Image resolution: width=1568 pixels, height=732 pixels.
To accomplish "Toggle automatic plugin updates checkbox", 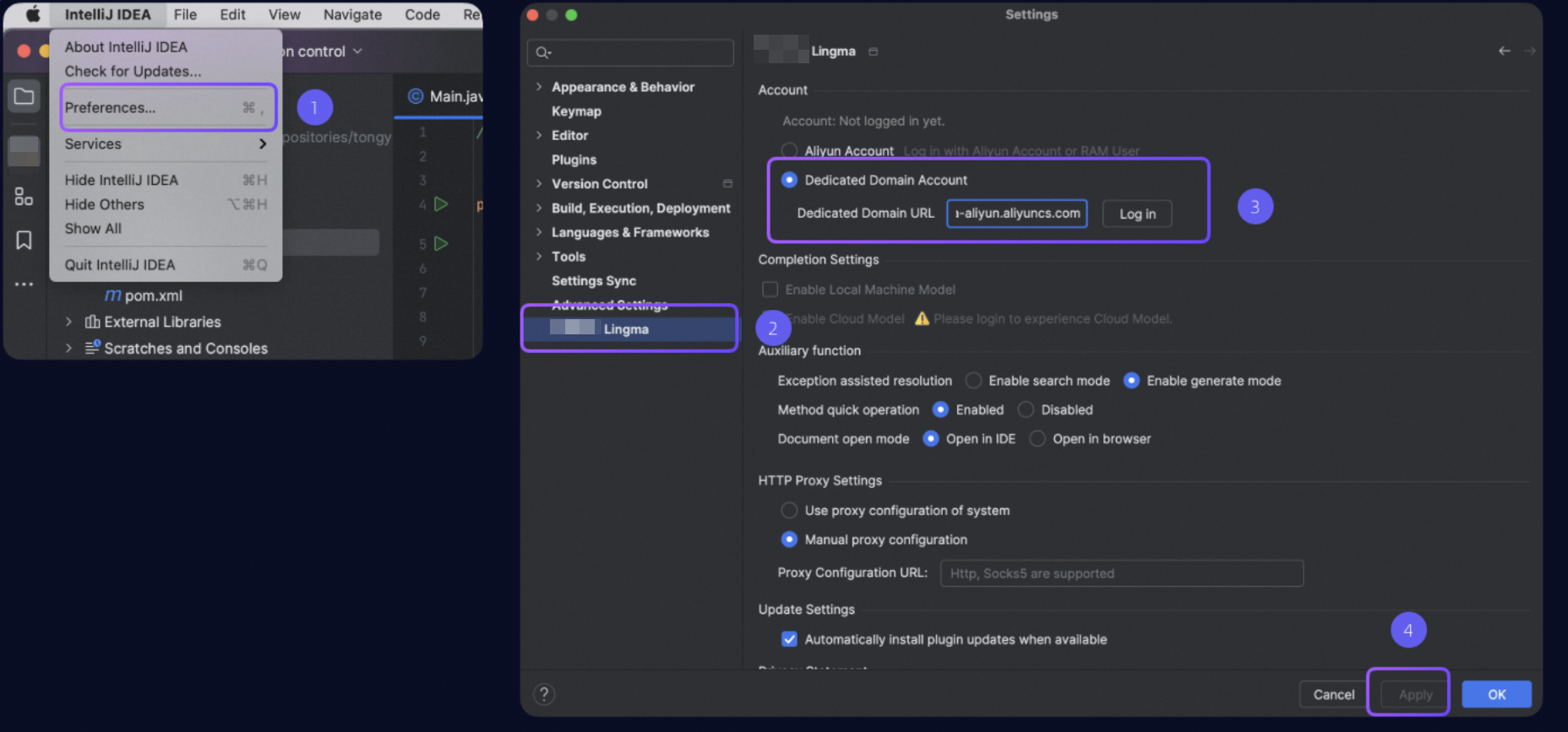I will [x=789, y=639].
